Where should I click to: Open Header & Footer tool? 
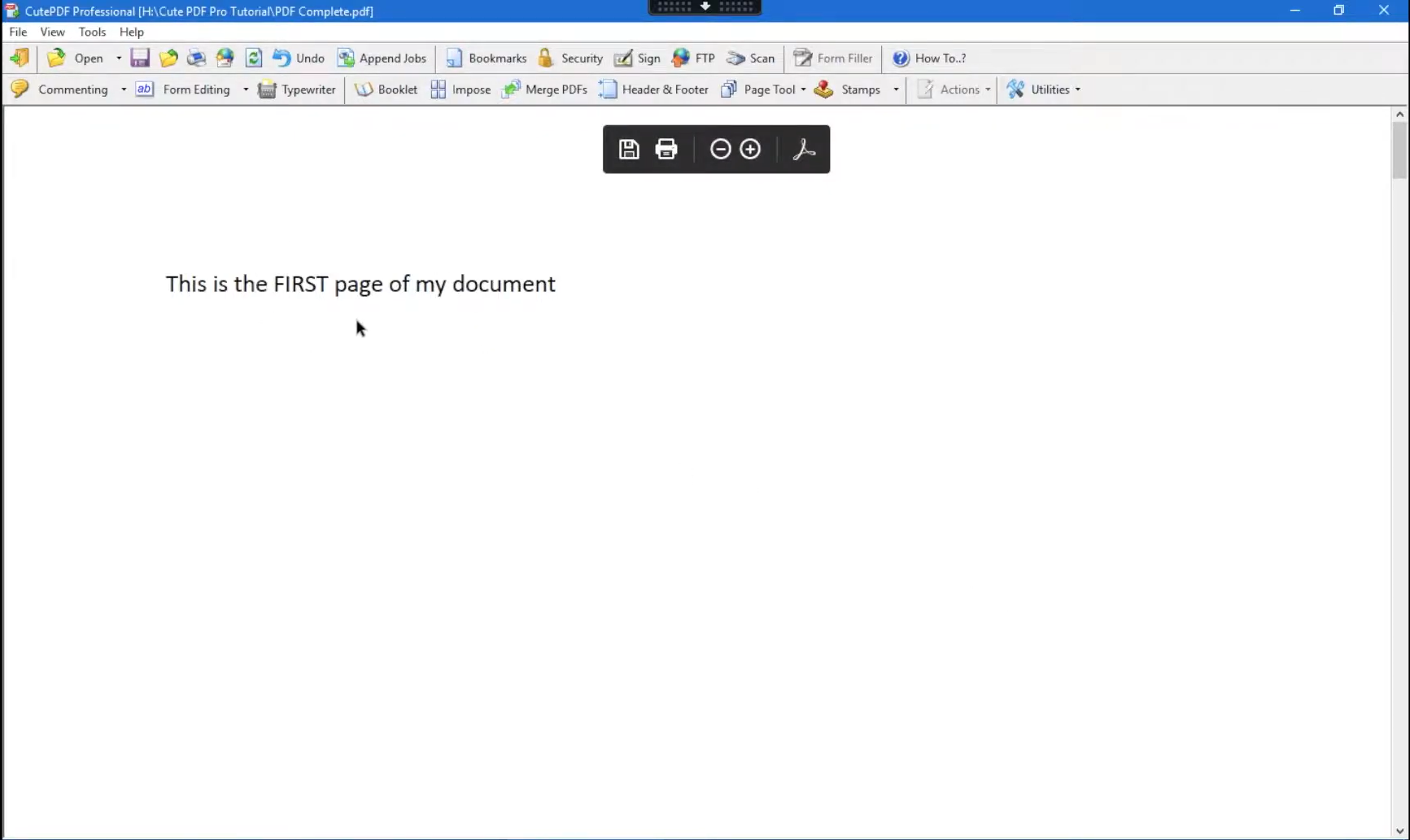[x=654, y=89]
